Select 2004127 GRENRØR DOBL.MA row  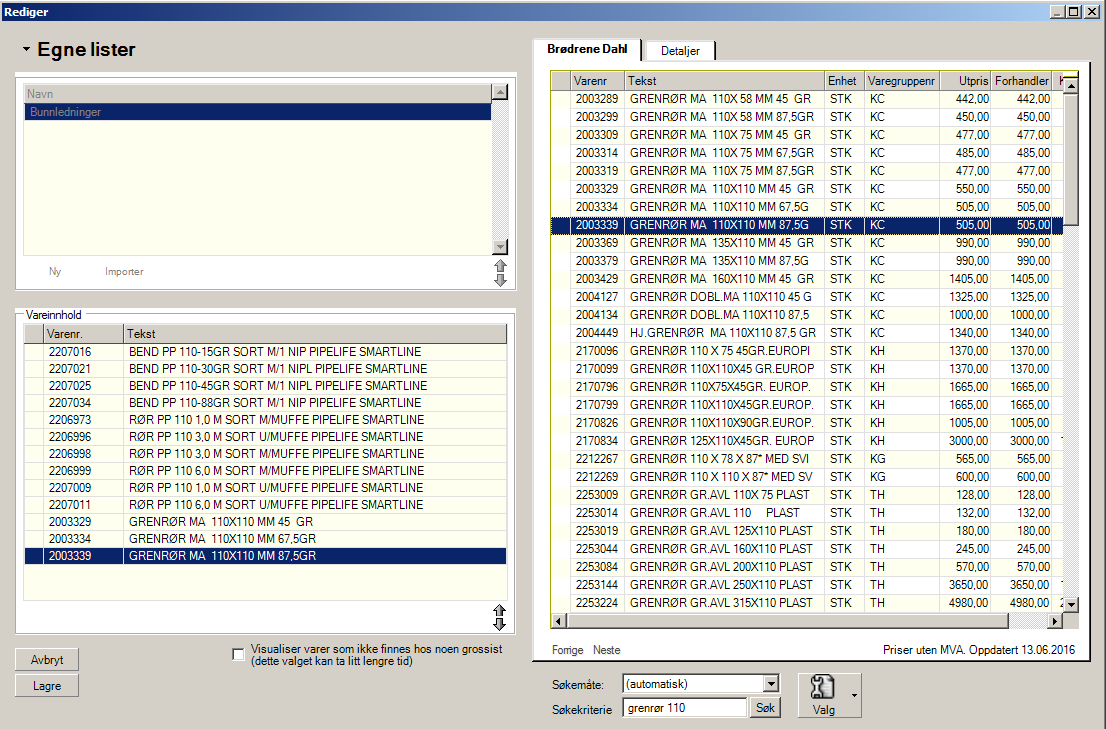coord(807,297)
